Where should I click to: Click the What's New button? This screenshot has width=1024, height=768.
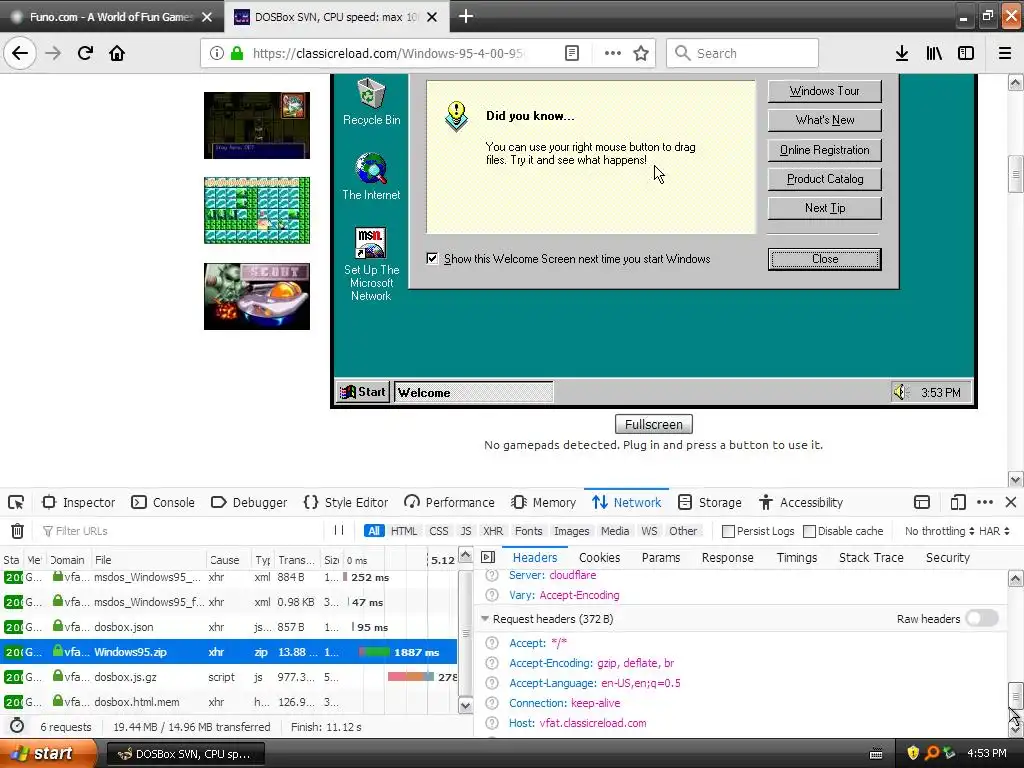coord(824,120)
